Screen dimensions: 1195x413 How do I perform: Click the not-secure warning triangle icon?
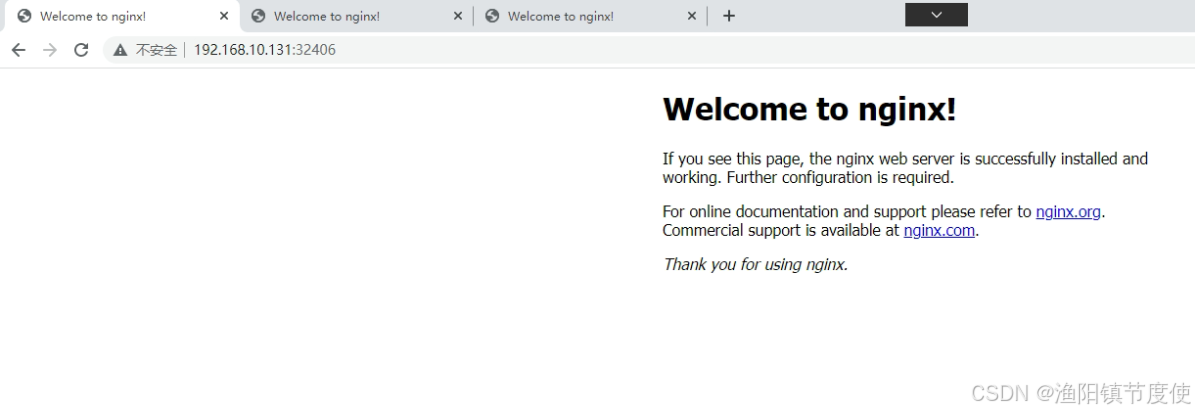click(120, 50)
